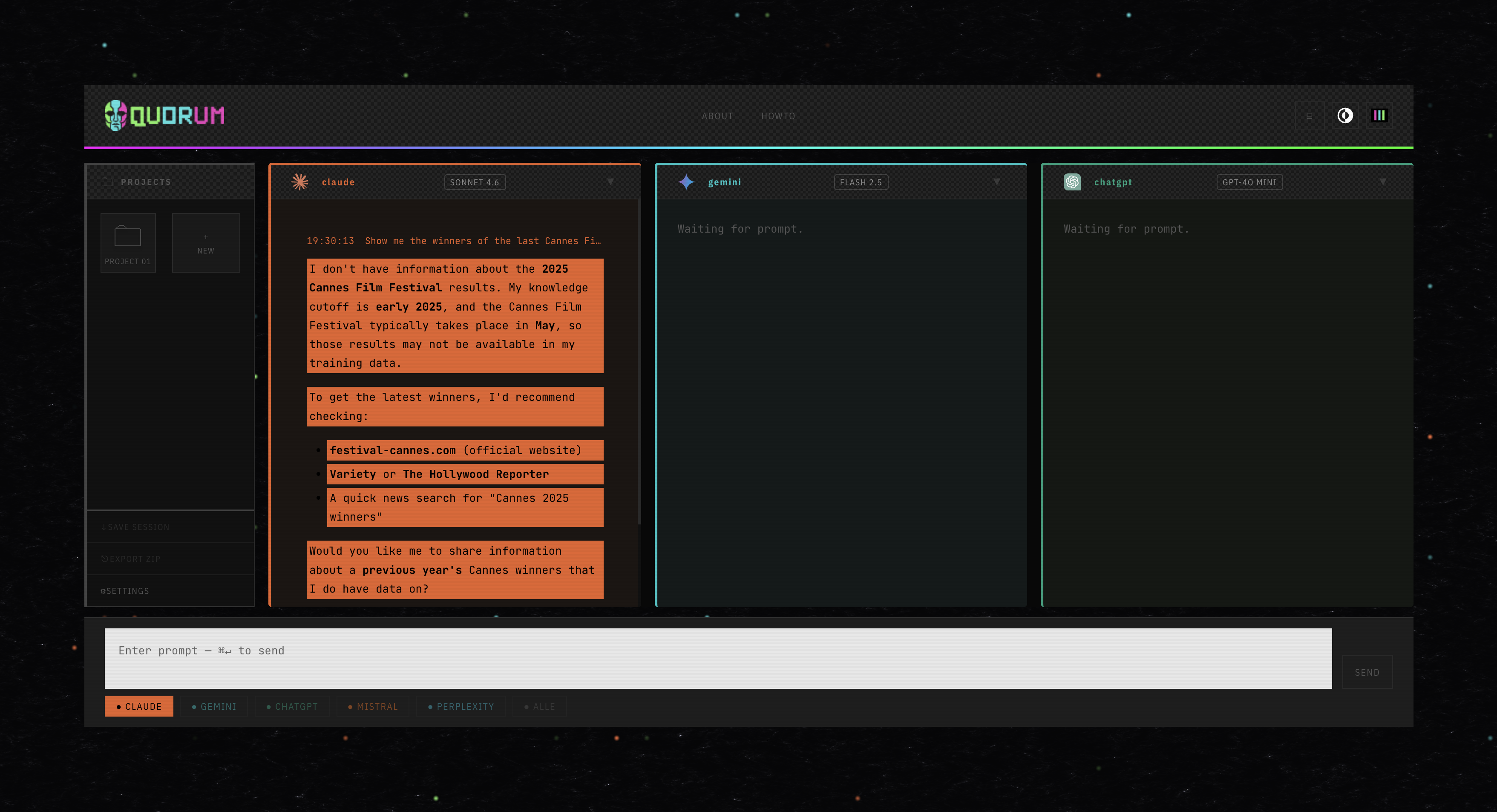1497x812 pixels.
Task: Expand the Gemini panel dropdown arrow
Action: [996, 182]
